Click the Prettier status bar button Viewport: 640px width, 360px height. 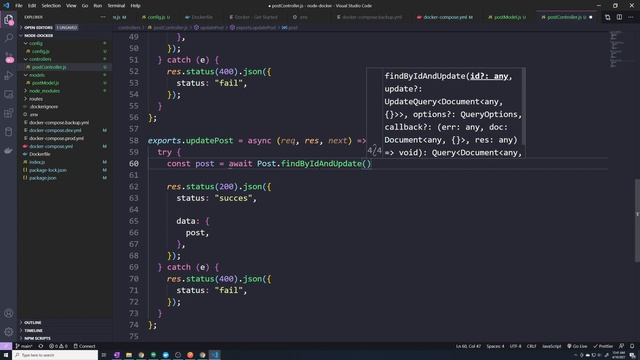pyautogui.click(x=603, y=346)
